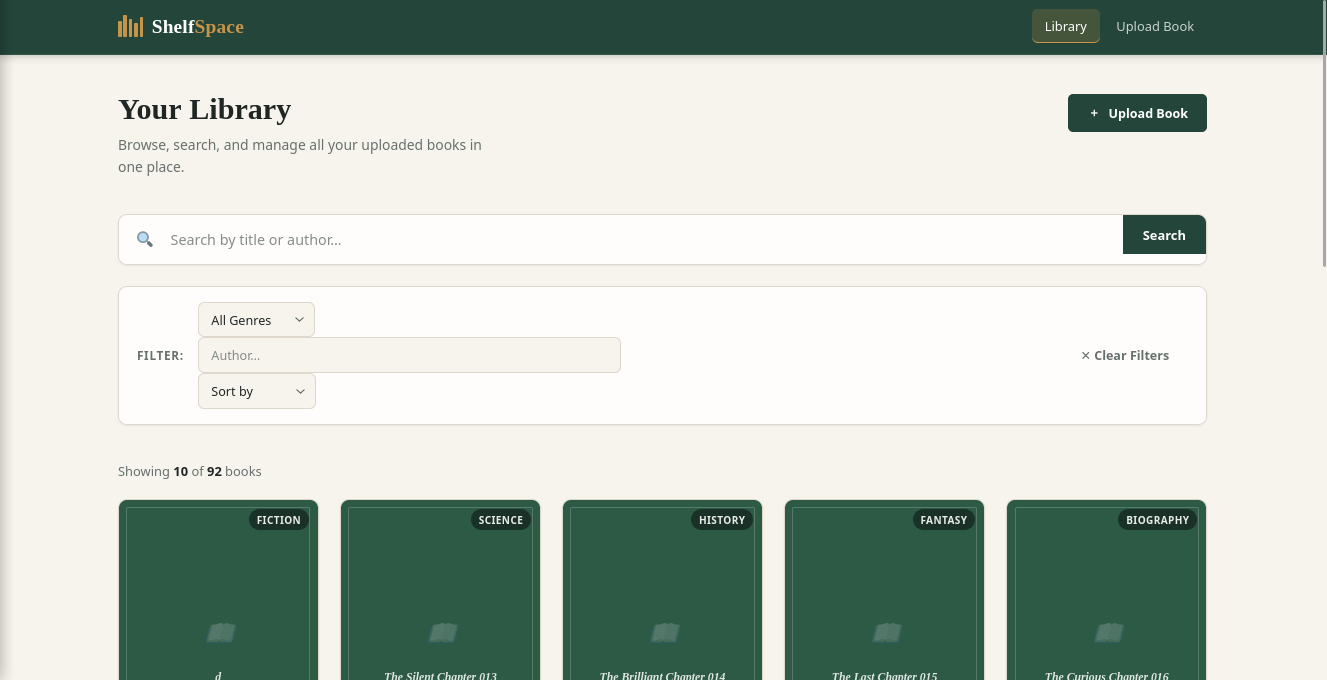Select the FANTASY genre badge
The image size is (1327, 680).
click(943, 520)
